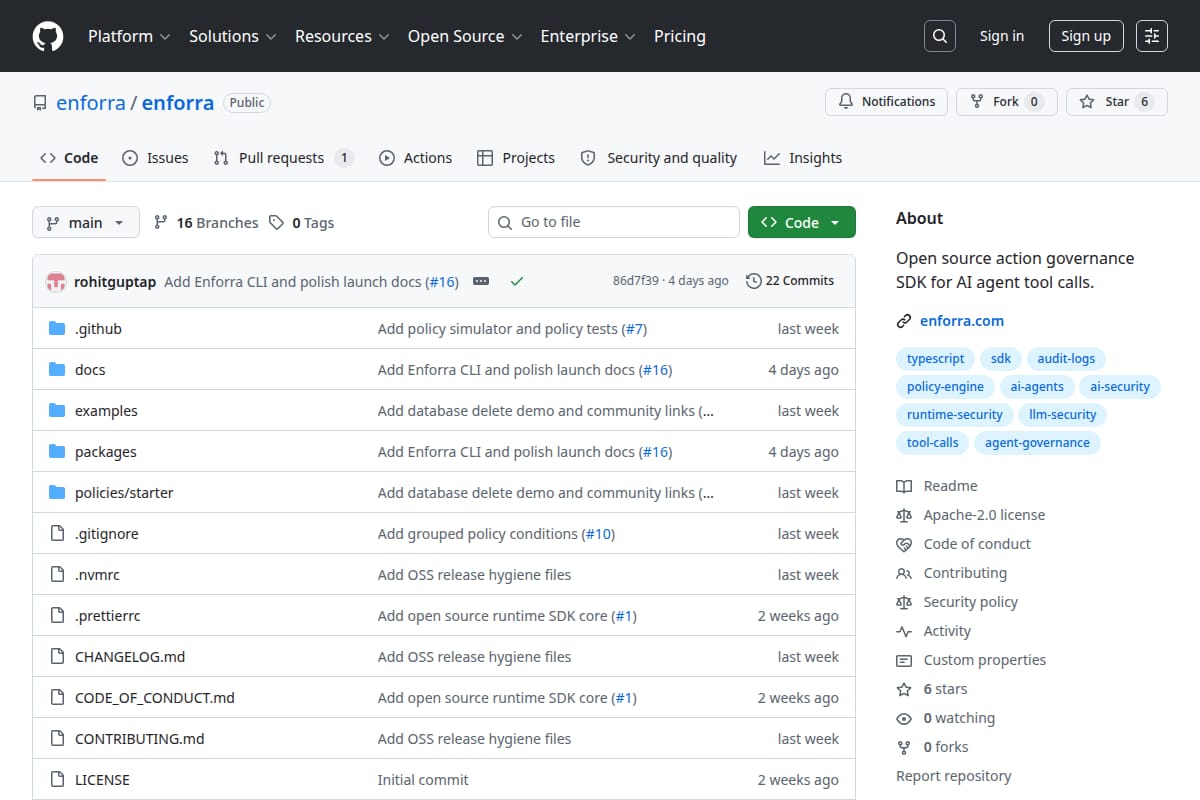Image resolution: width=1200 pixels, height=800 pixels.
Task: Click the watching eye icon
Action: click(904, 718)
